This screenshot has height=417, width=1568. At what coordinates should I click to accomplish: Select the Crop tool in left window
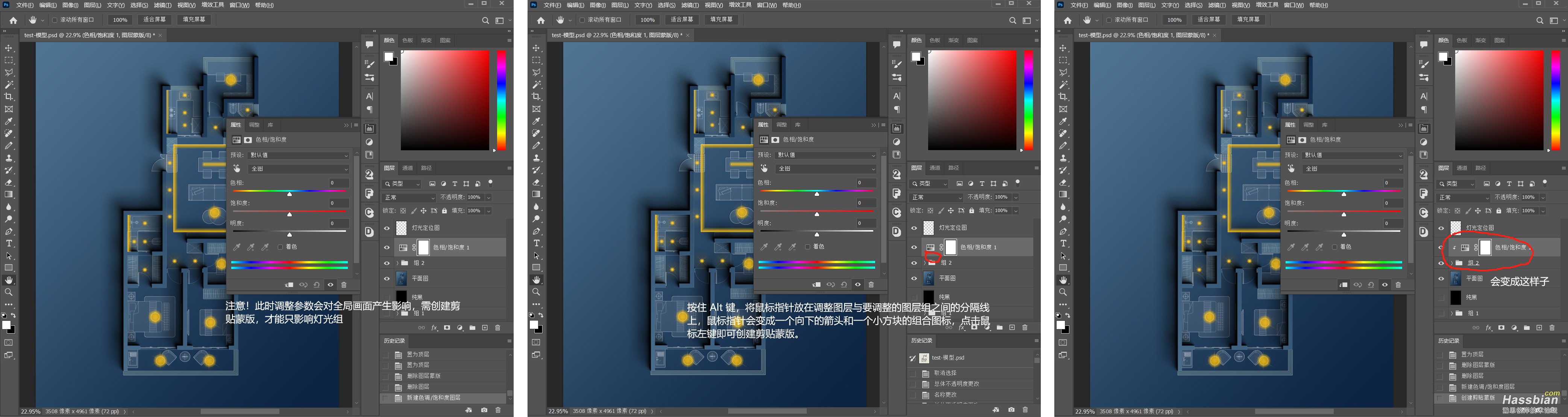pos(9,97)
